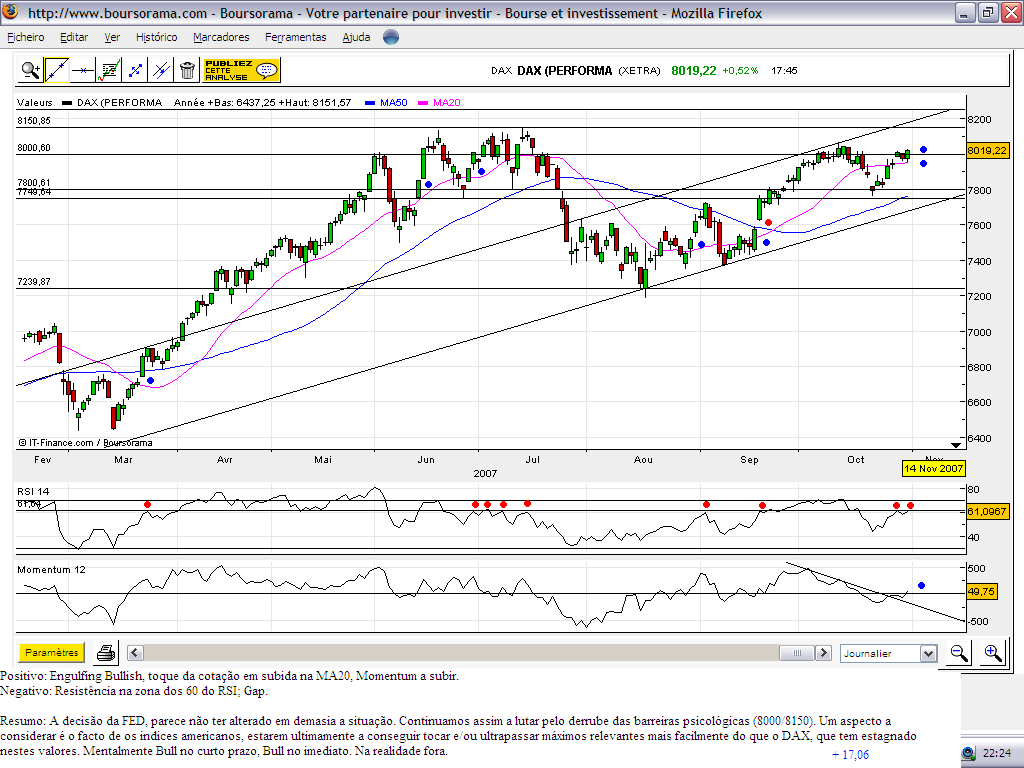Open the indicators chart tool
1024x768 pixels.
point(109,70)
